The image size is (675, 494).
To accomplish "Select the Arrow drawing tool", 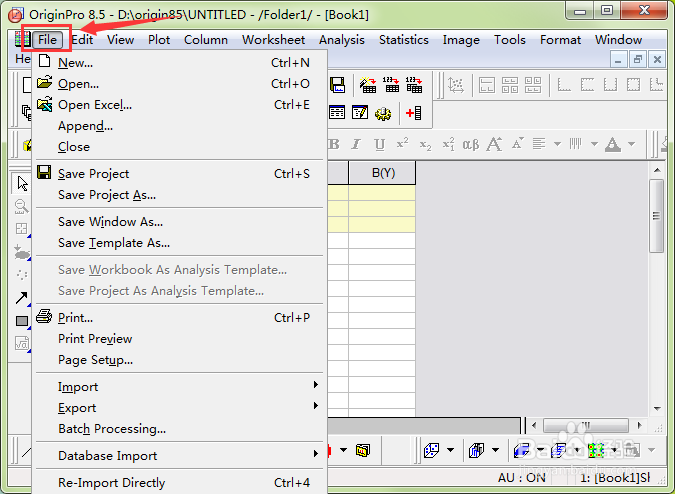I will [22, 297].
